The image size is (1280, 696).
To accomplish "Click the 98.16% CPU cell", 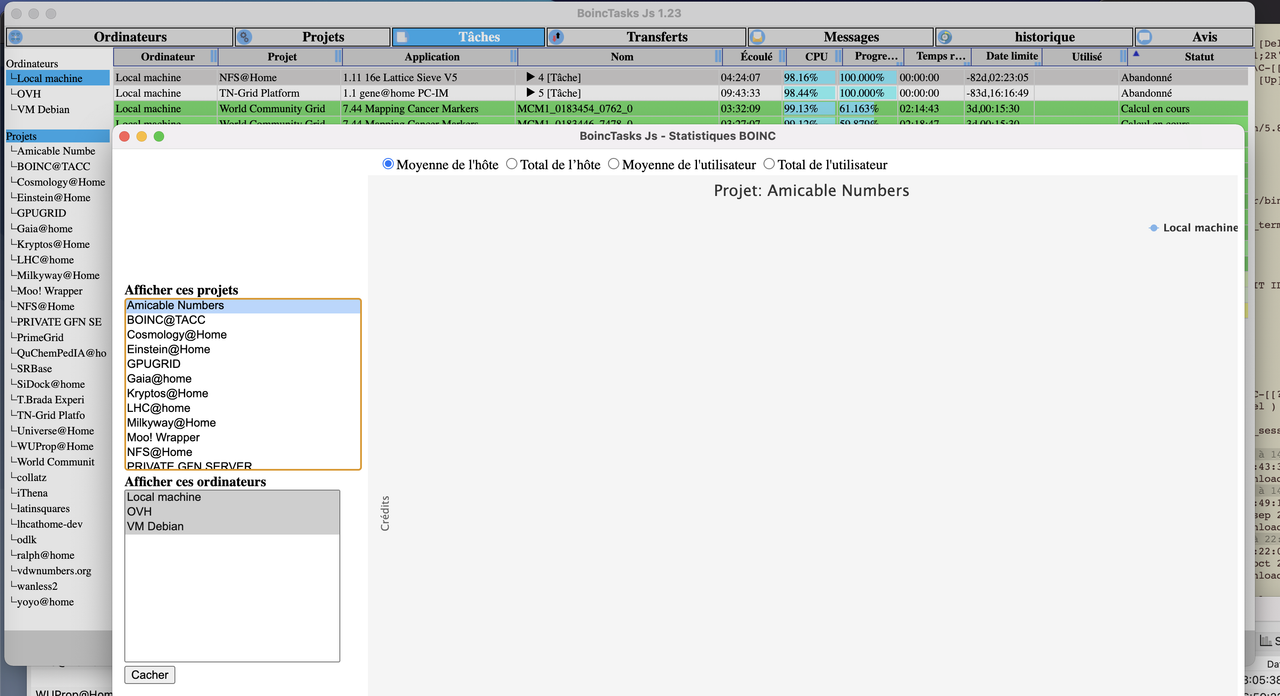I will tap(808, 77).
